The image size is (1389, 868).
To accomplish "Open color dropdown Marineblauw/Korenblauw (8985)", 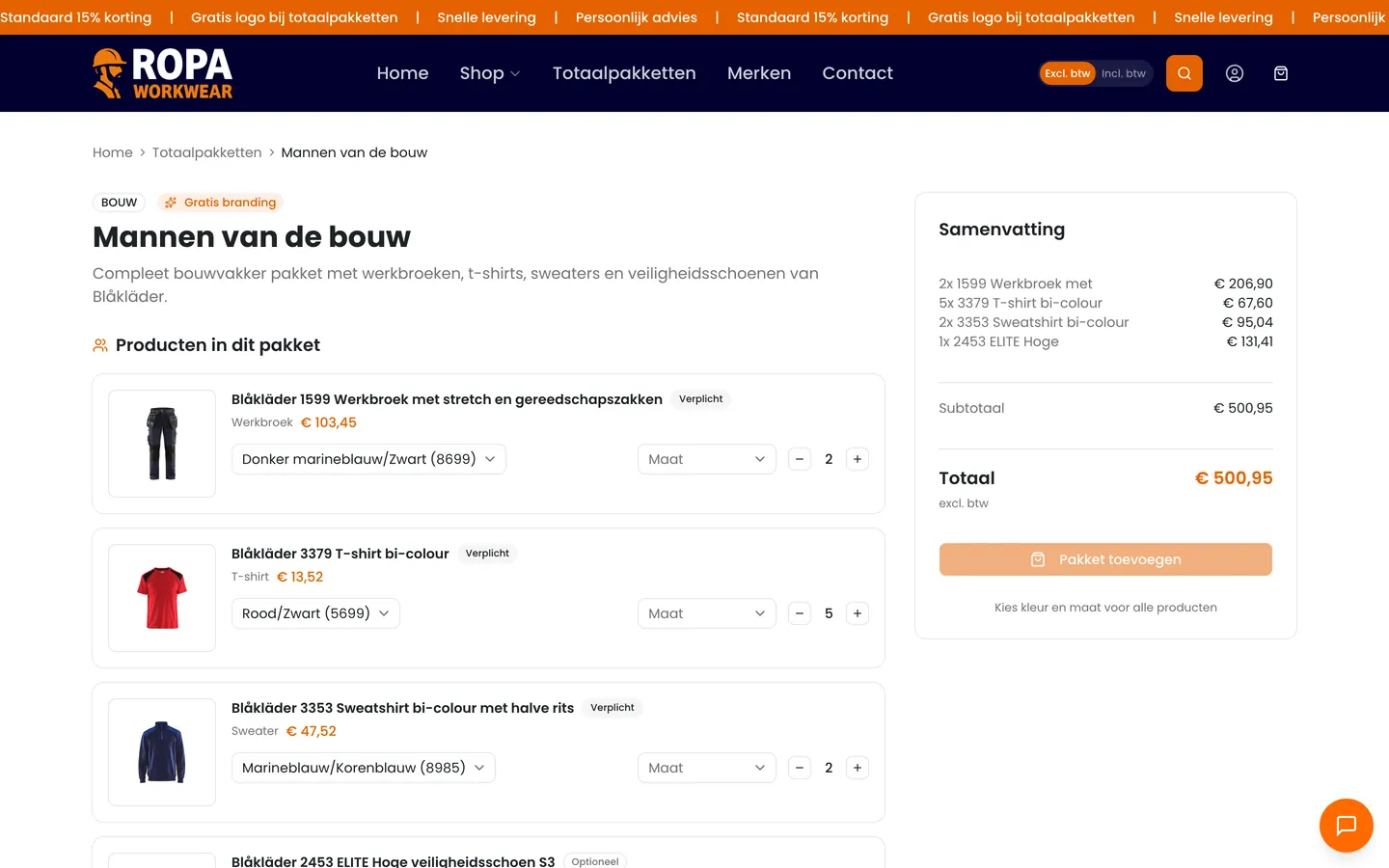I will (364, 768).
